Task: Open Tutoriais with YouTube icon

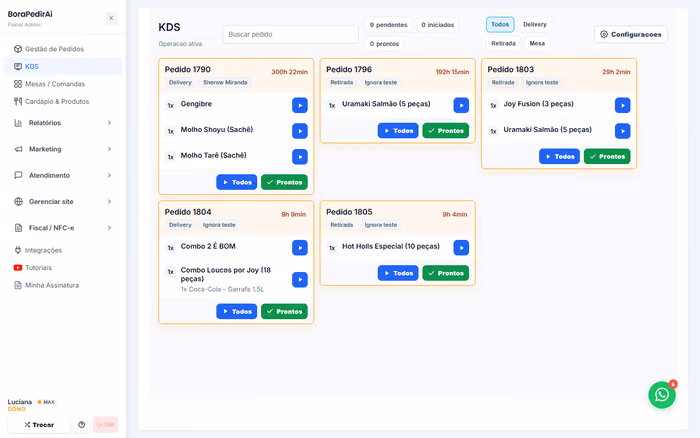Action: (x=62, y=267)
